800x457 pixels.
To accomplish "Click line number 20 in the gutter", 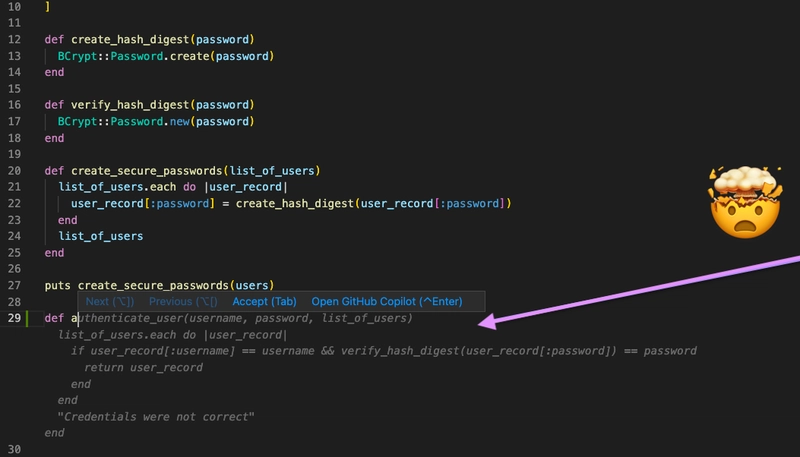I will pyautogui.click(x=14, y=171).
